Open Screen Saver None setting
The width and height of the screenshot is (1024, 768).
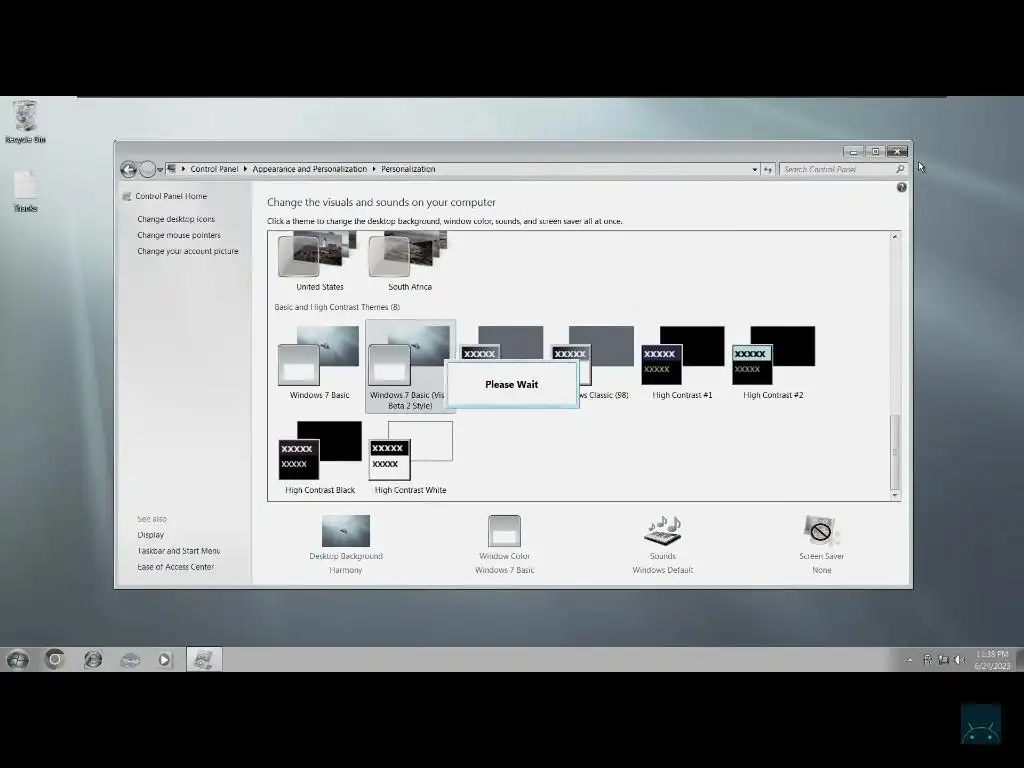click(822, 545)
